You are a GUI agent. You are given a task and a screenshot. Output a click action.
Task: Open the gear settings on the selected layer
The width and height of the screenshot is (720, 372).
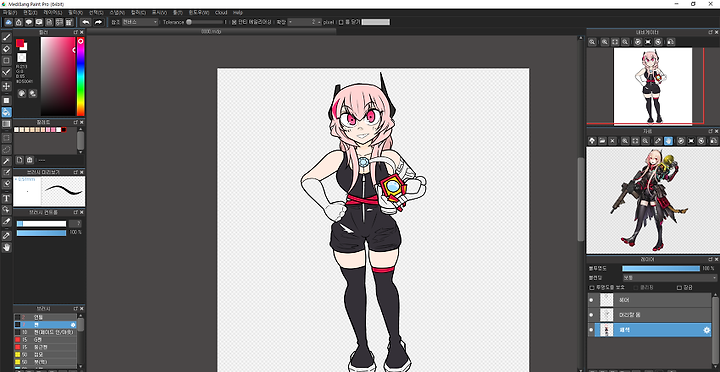(707, 330)
